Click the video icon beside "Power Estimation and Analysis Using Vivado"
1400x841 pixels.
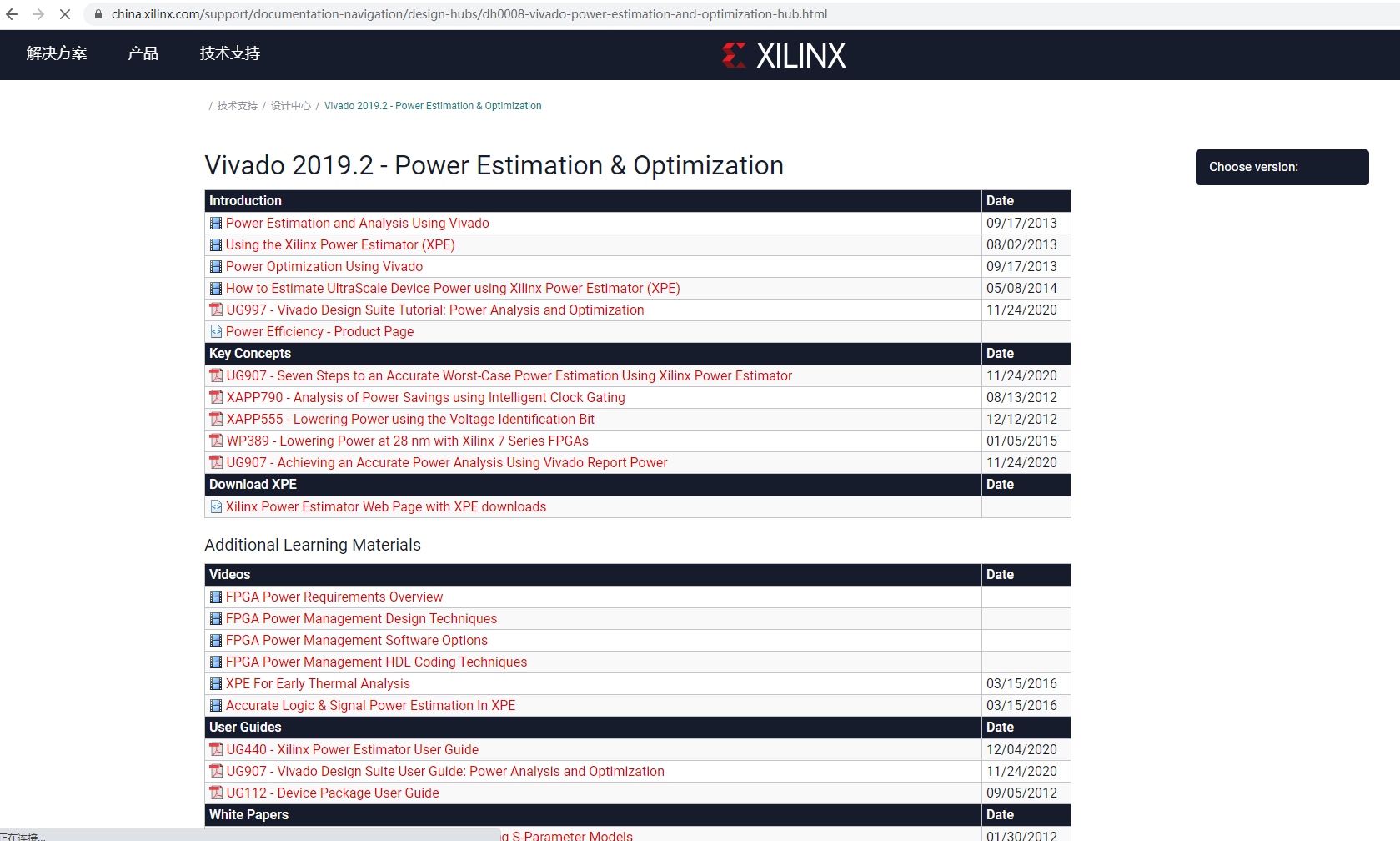click(x=216, y=223)
